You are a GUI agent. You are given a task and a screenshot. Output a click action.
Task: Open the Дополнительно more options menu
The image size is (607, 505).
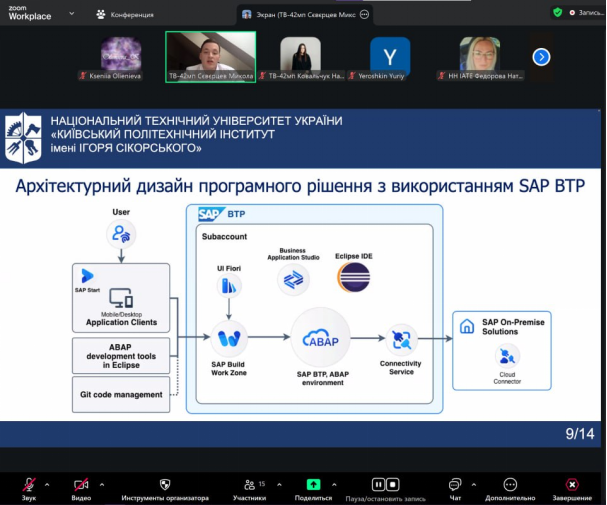511,484
